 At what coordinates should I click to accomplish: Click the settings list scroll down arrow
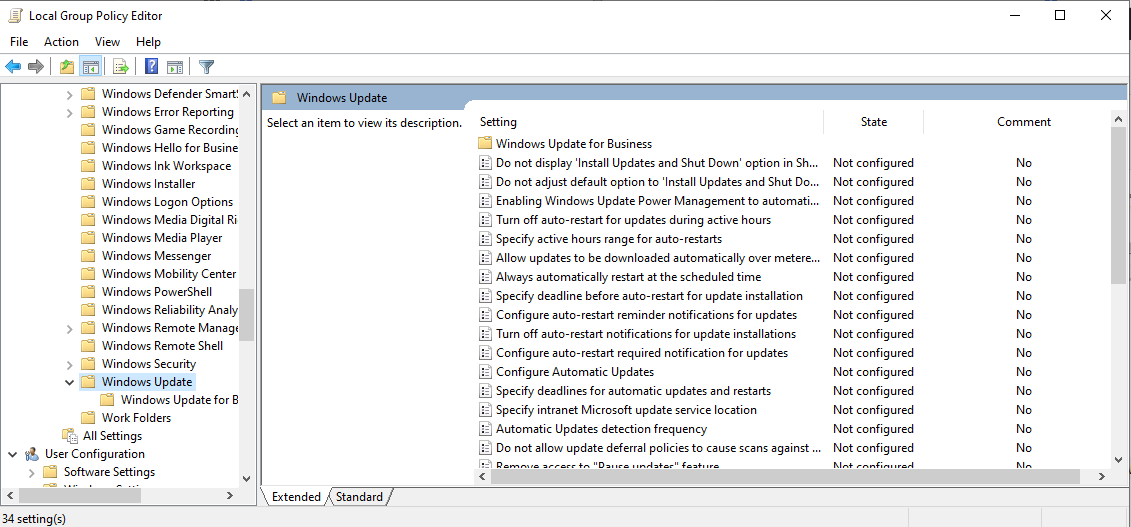(x=1118, y=459)
